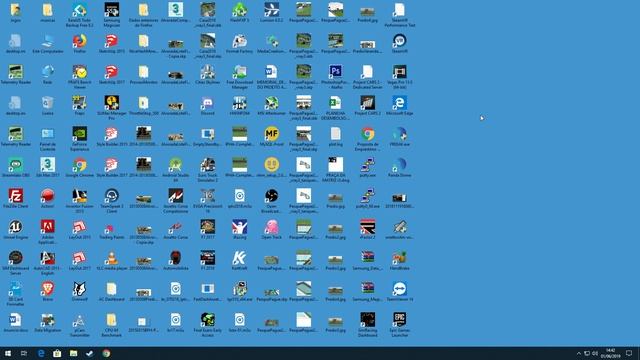Open Painel de Controle icon
640x360 pixels.
(x=48, y=134)
